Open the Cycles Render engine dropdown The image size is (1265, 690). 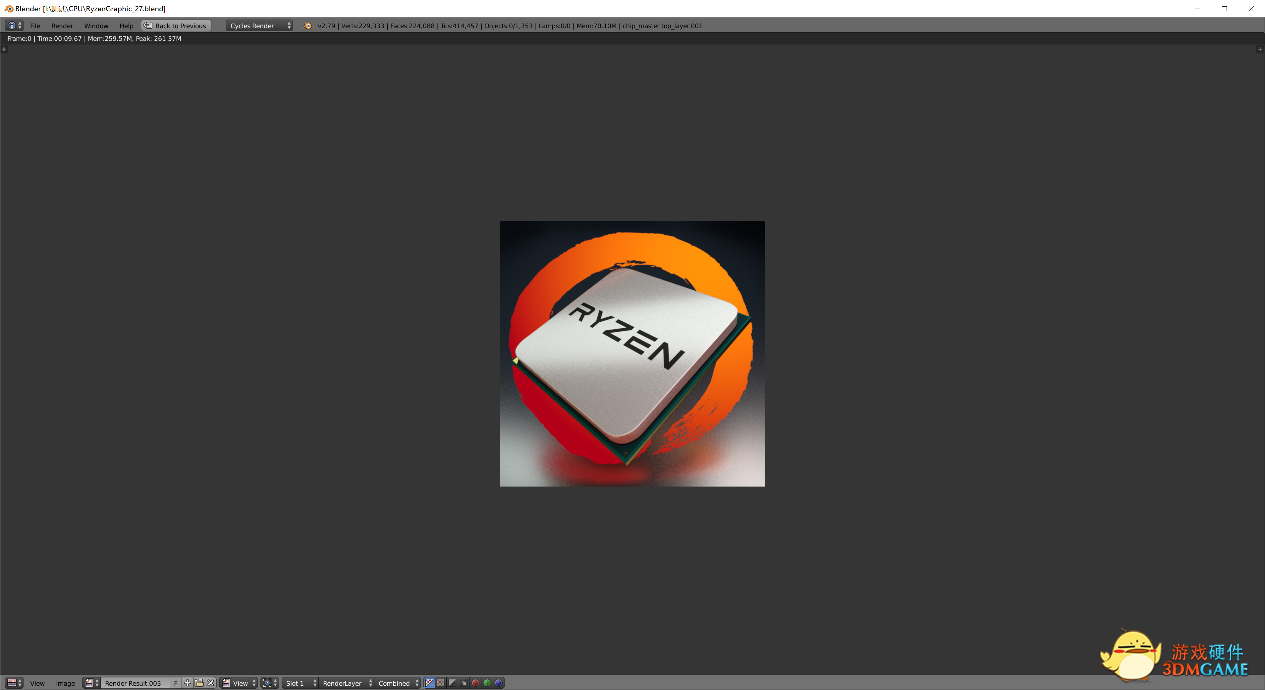(260, 25)
